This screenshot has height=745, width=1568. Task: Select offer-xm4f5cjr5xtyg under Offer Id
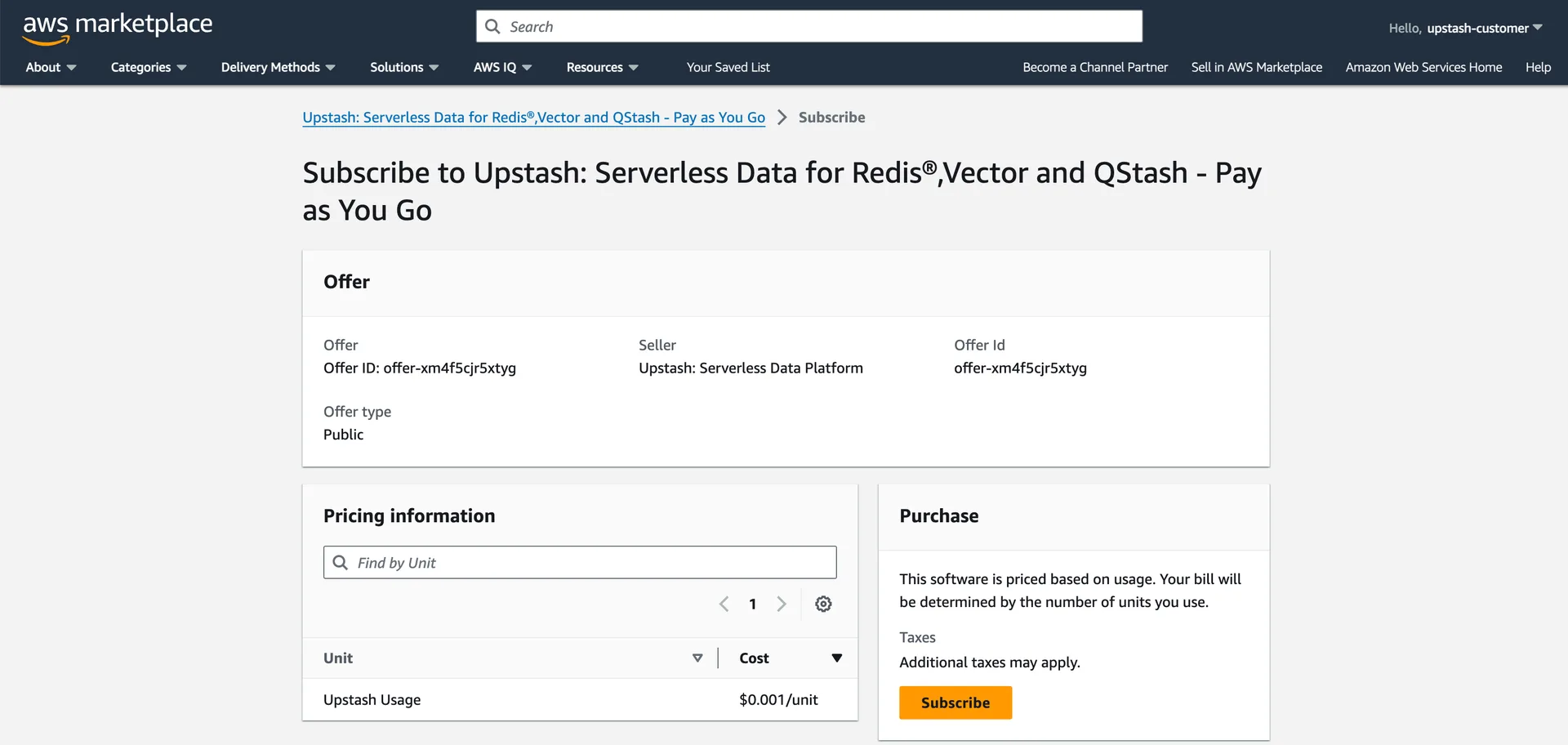[1020, 368]
